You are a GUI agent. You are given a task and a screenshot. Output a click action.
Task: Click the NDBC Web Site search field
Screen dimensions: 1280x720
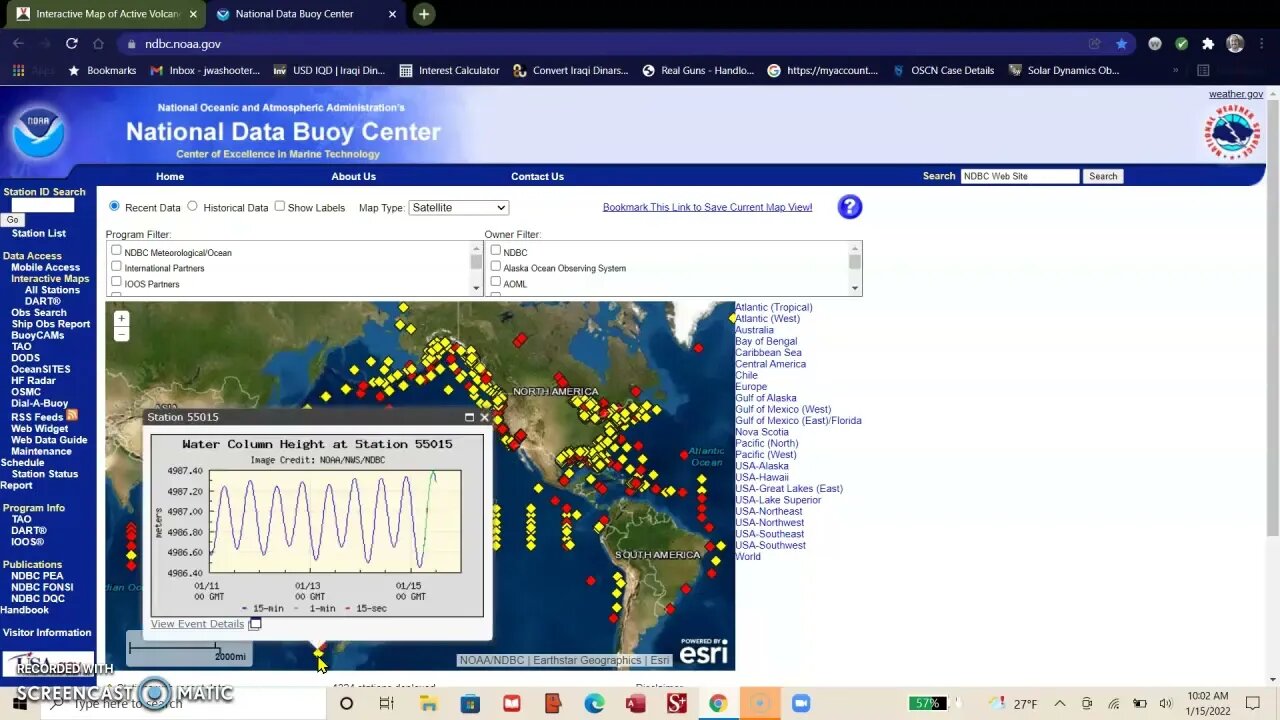[x=1020, y=176]
